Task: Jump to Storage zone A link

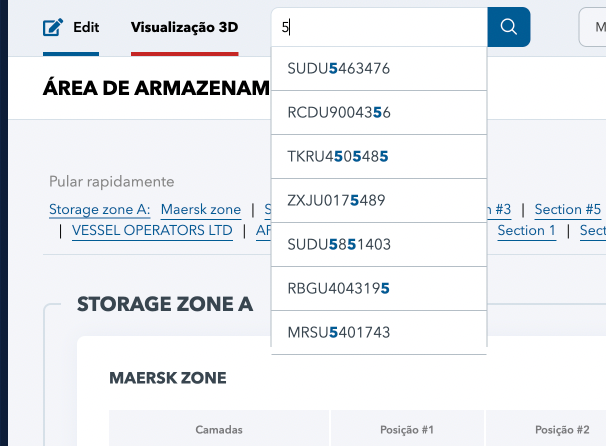Action: 100,209
